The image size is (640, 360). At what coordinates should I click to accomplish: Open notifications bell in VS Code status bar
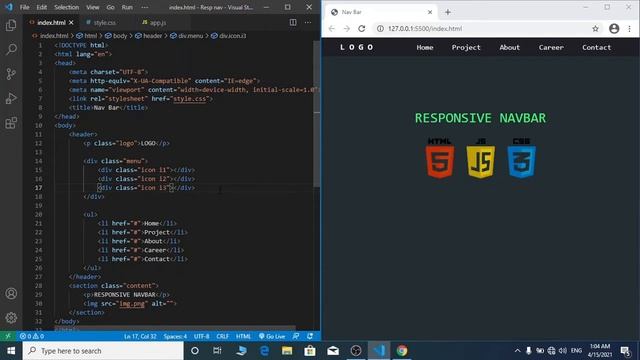(310, 336)
